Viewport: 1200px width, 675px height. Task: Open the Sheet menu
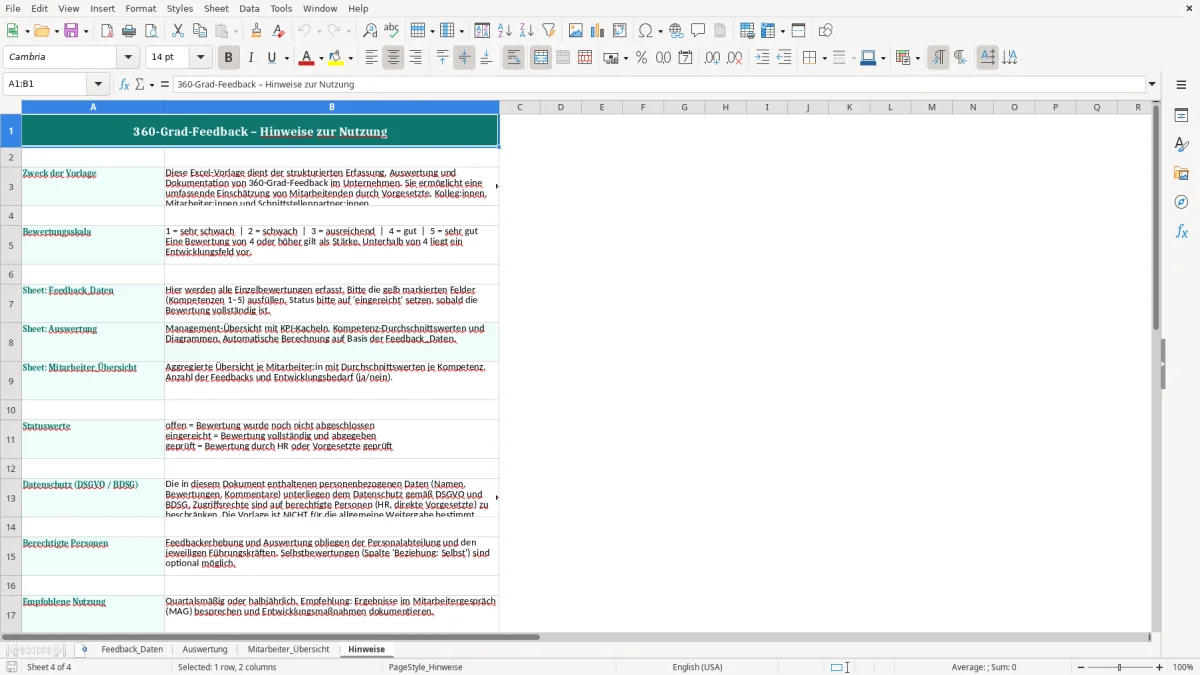click(x=216, y=8)
